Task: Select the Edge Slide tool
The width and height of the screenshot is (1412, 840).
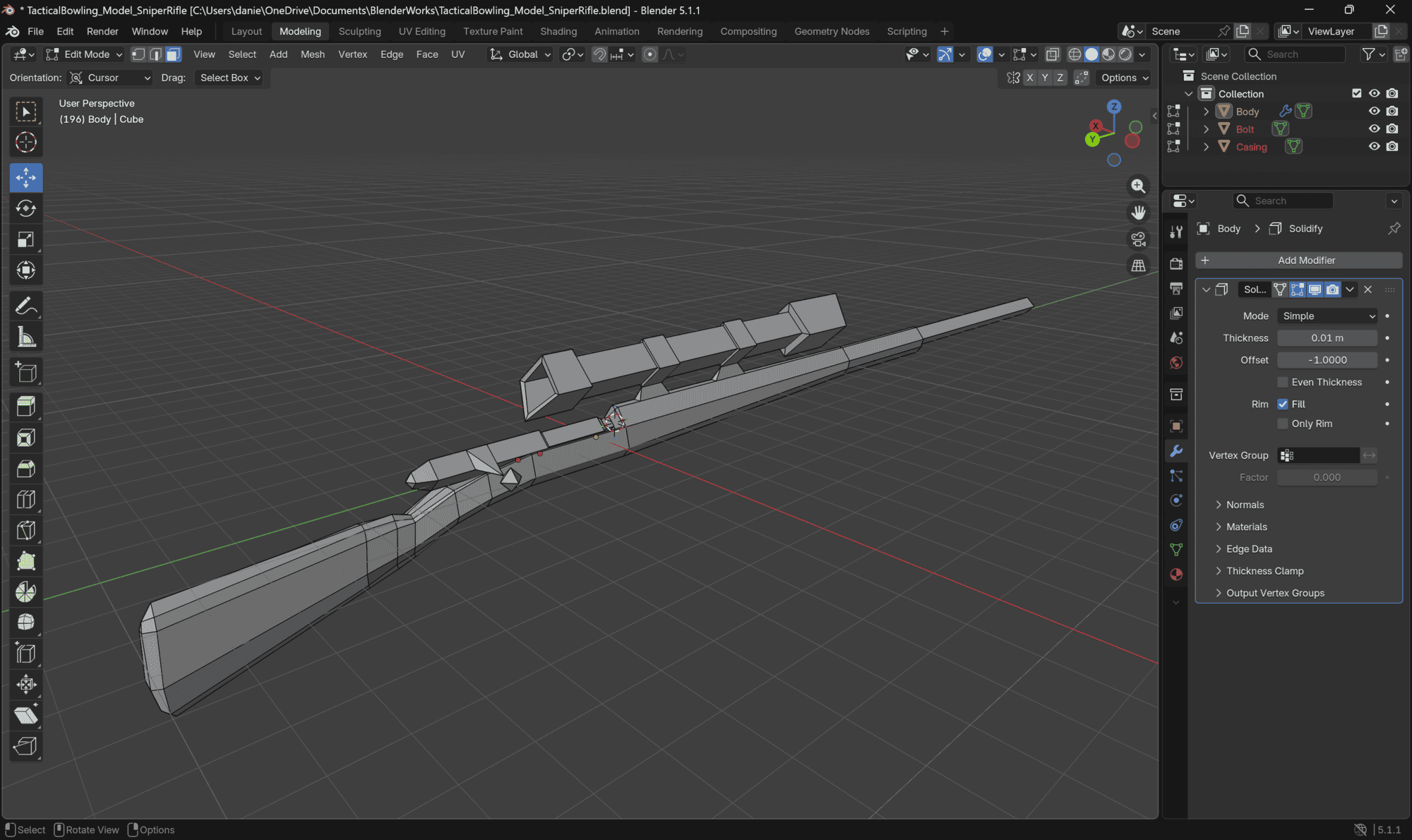Action: pyautogui.click(x=26, y=654)
